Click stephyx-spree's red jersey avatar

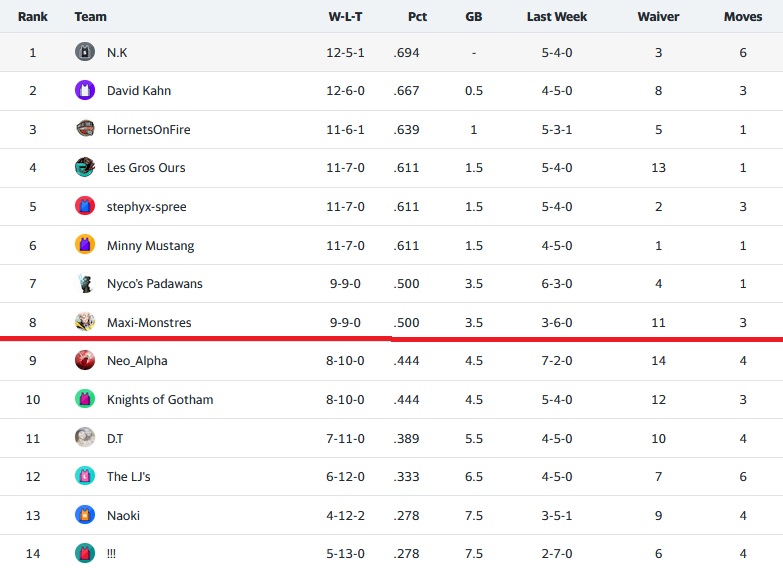tap(85, 206)
